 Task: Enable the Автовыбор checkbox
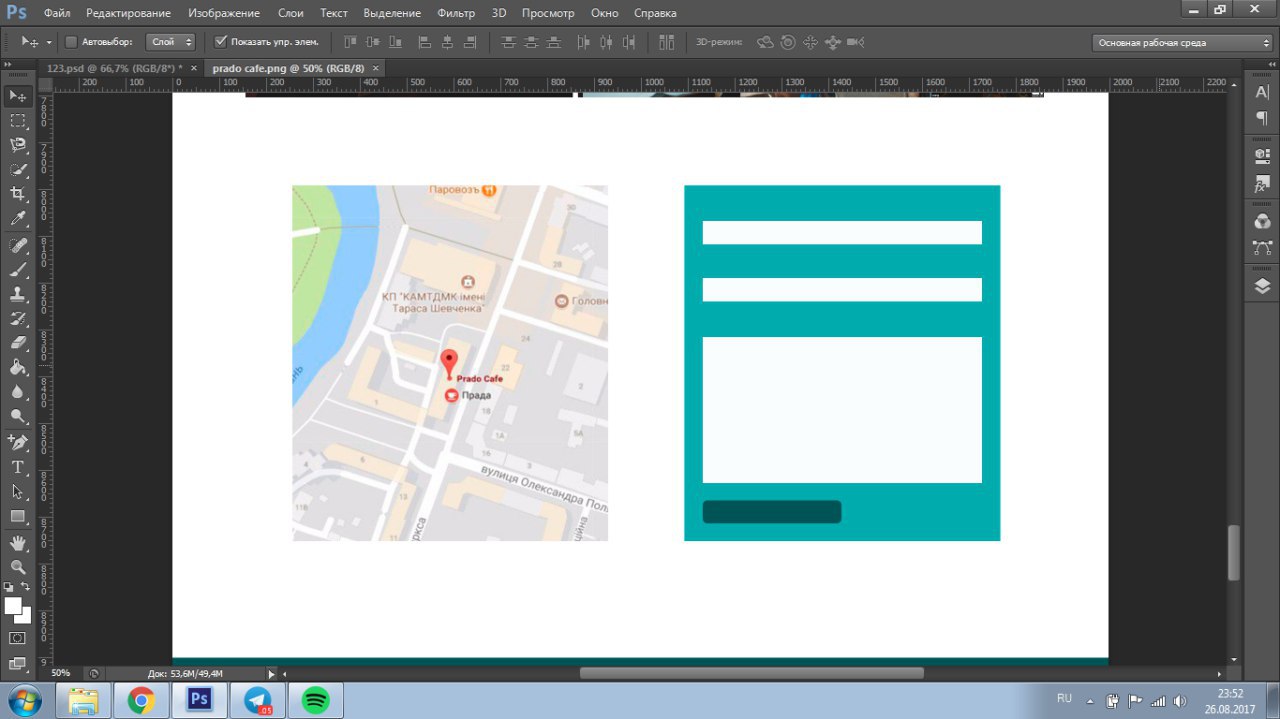click(x=71, y=42)
